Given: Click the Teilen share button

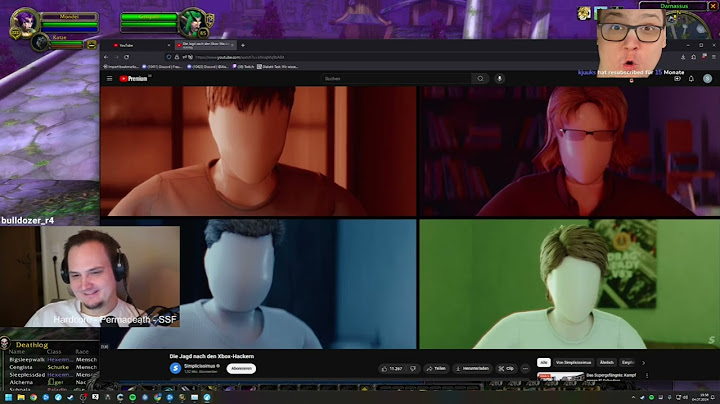Looking at the screenshot, I should tap(436, 369).
